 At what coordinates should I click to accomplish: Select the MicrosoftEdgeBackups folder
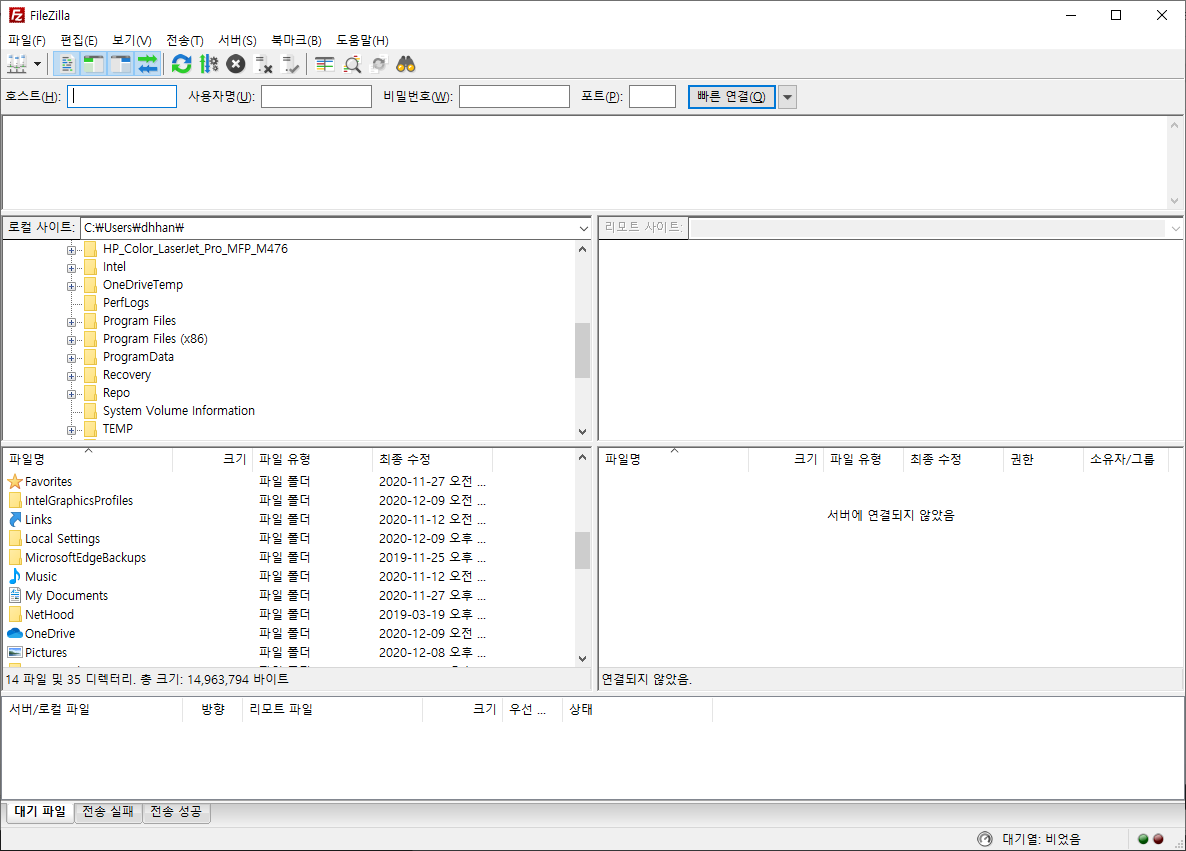pyautogui.click(x=85, y=557)
